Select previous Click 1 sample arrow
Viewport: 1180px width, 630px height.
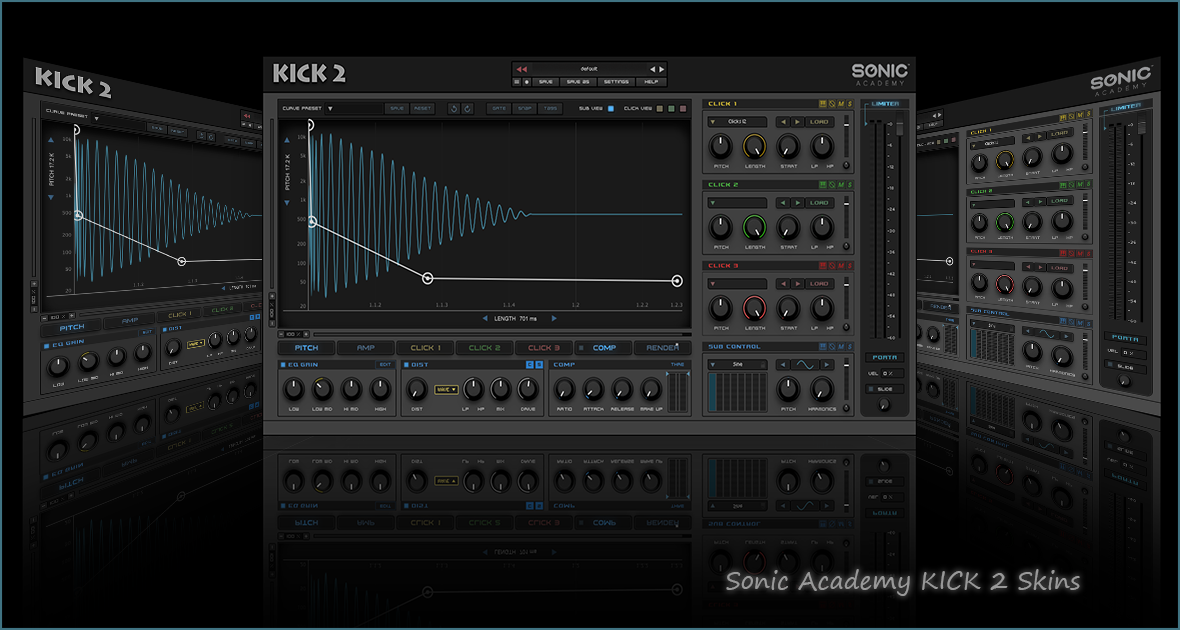pyautogui.click(x=783, y=122)
